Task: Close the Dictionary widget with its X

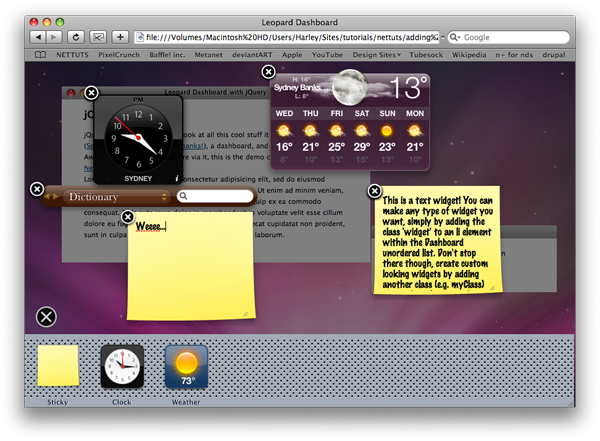Action: [37, 189]
